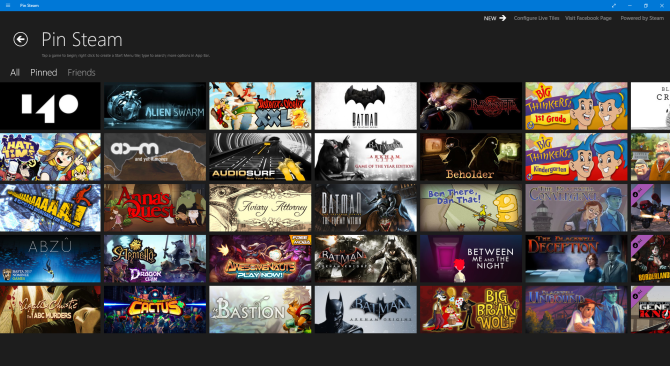The height and width of the screenshot is (366, 670).
Task: Click the Configure Live Tiles link
Action: (x=536, y=18)
